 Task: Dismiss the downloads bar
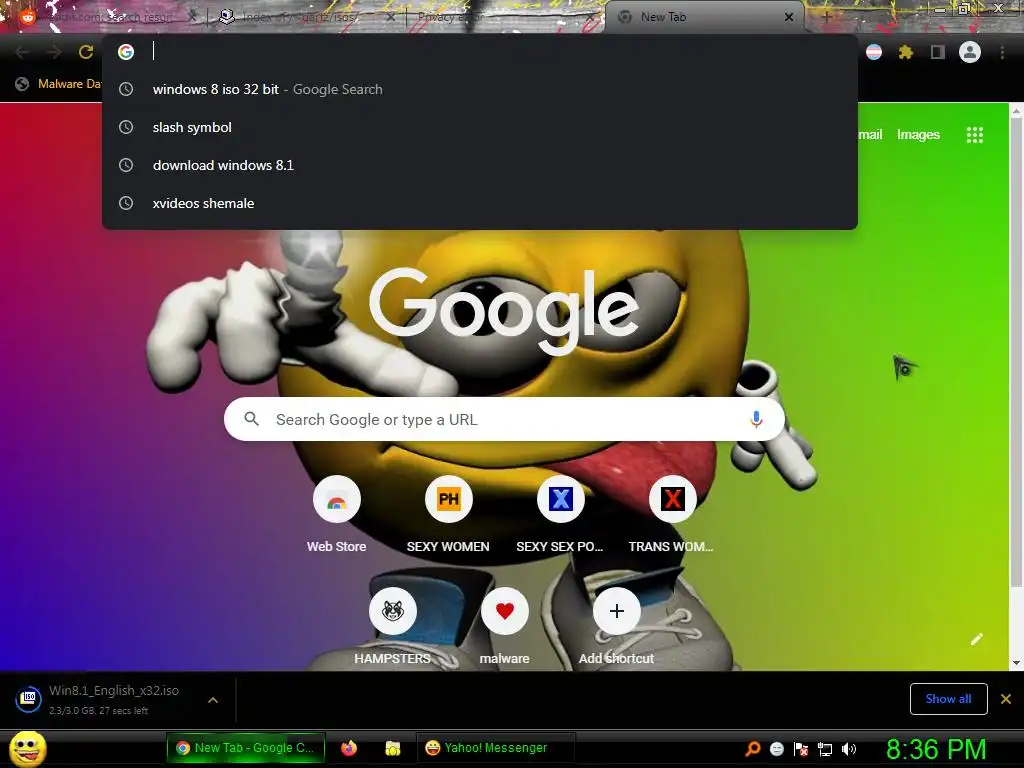1006,699
